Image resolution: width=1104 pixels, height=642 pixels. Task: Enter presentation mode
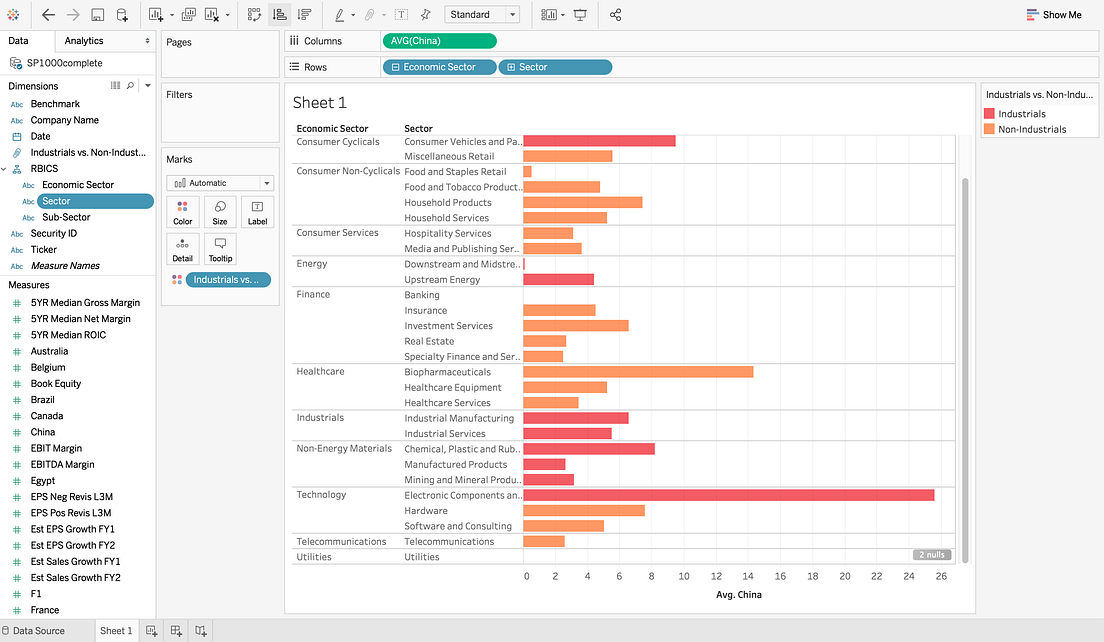[x=581, y=14]
